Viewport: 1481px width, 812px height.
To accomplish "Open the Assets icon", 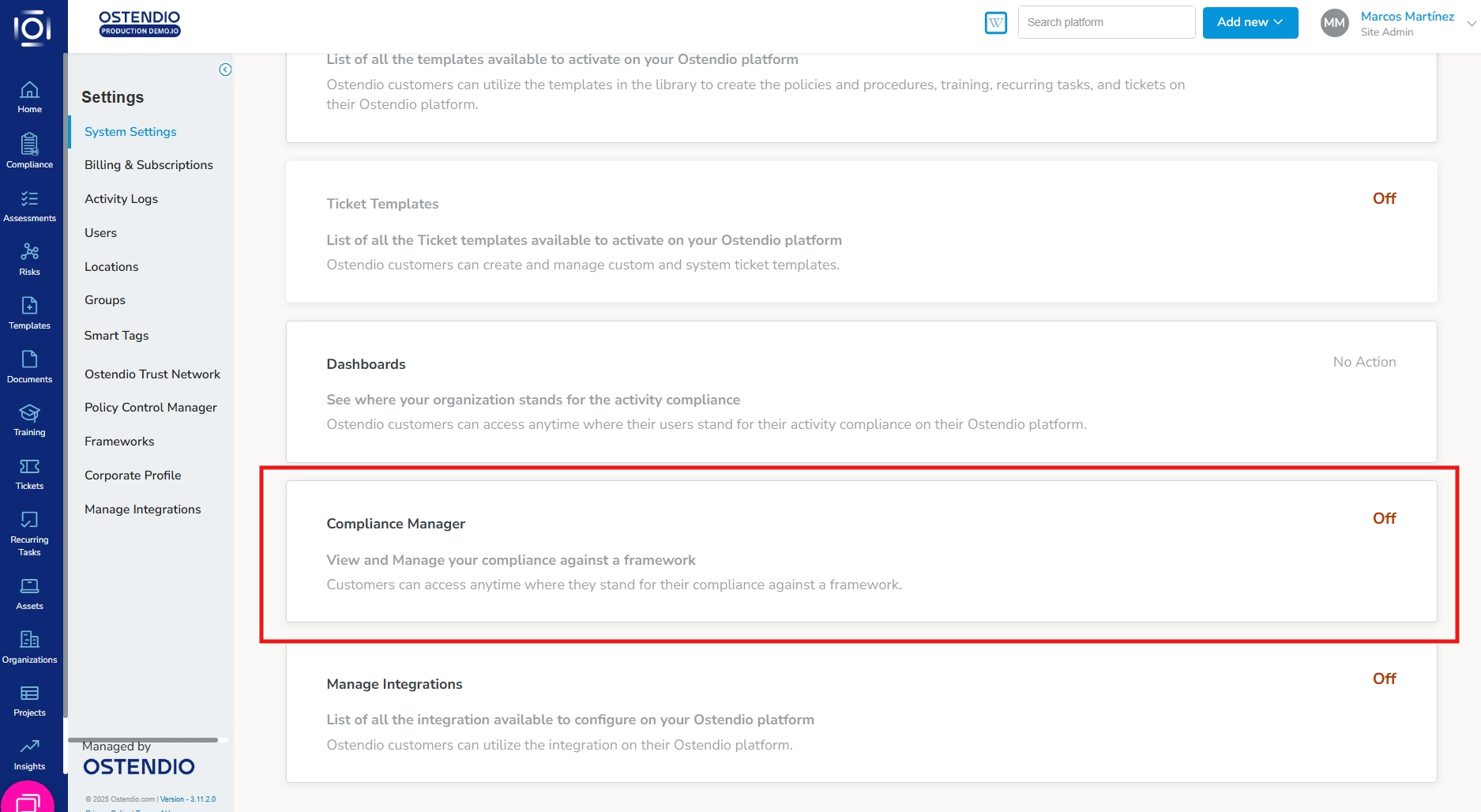I will (29, 593).
